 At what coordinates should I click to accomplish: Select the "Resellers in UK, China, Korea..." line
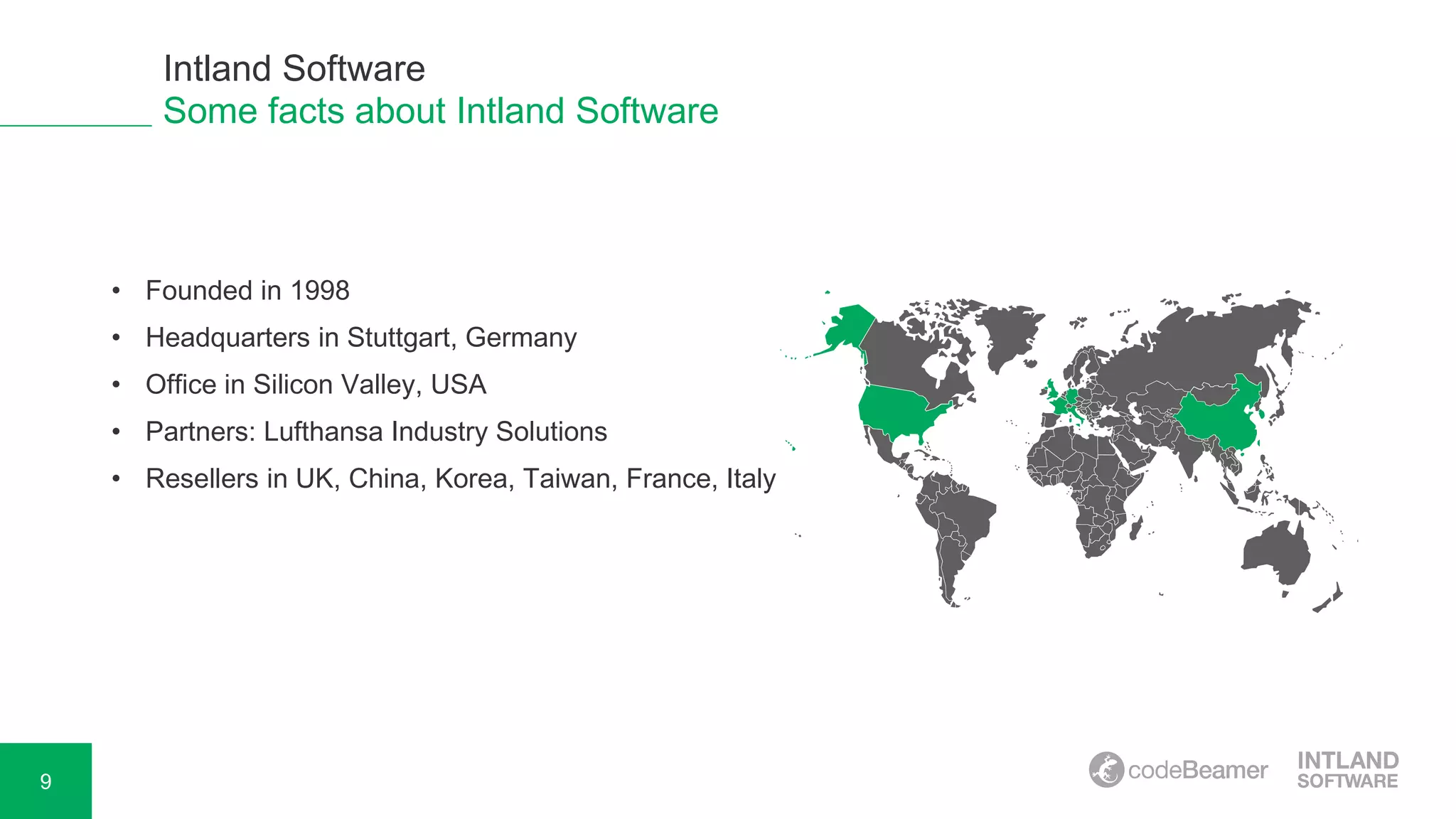[461, 478]
